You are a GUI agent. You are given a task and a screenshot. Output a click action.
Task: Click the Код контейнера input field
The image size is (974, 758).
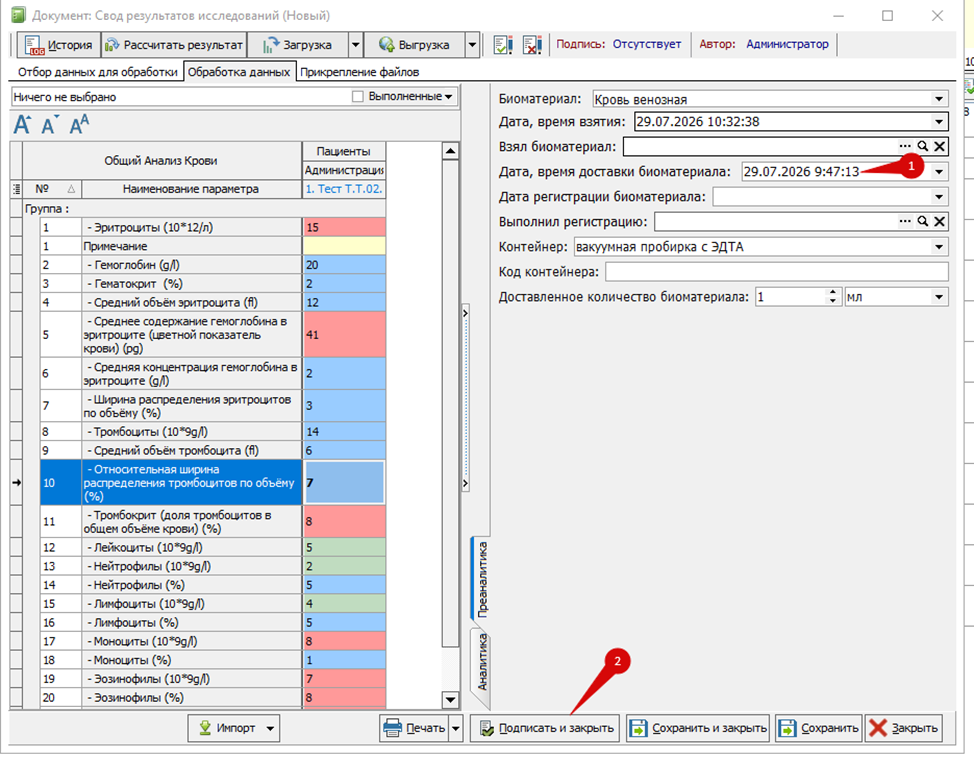click(x=776, y=272)
